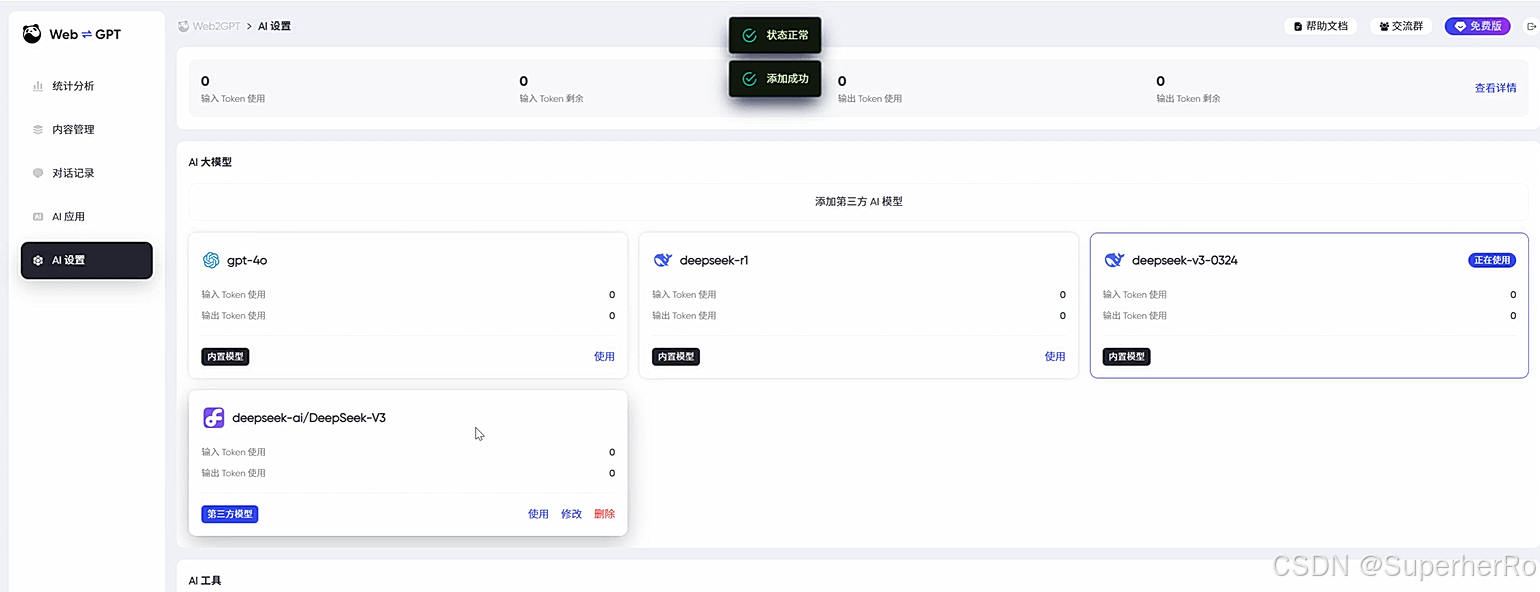
Task: Click the 第三方模型 tag
Action: [230, 514]
